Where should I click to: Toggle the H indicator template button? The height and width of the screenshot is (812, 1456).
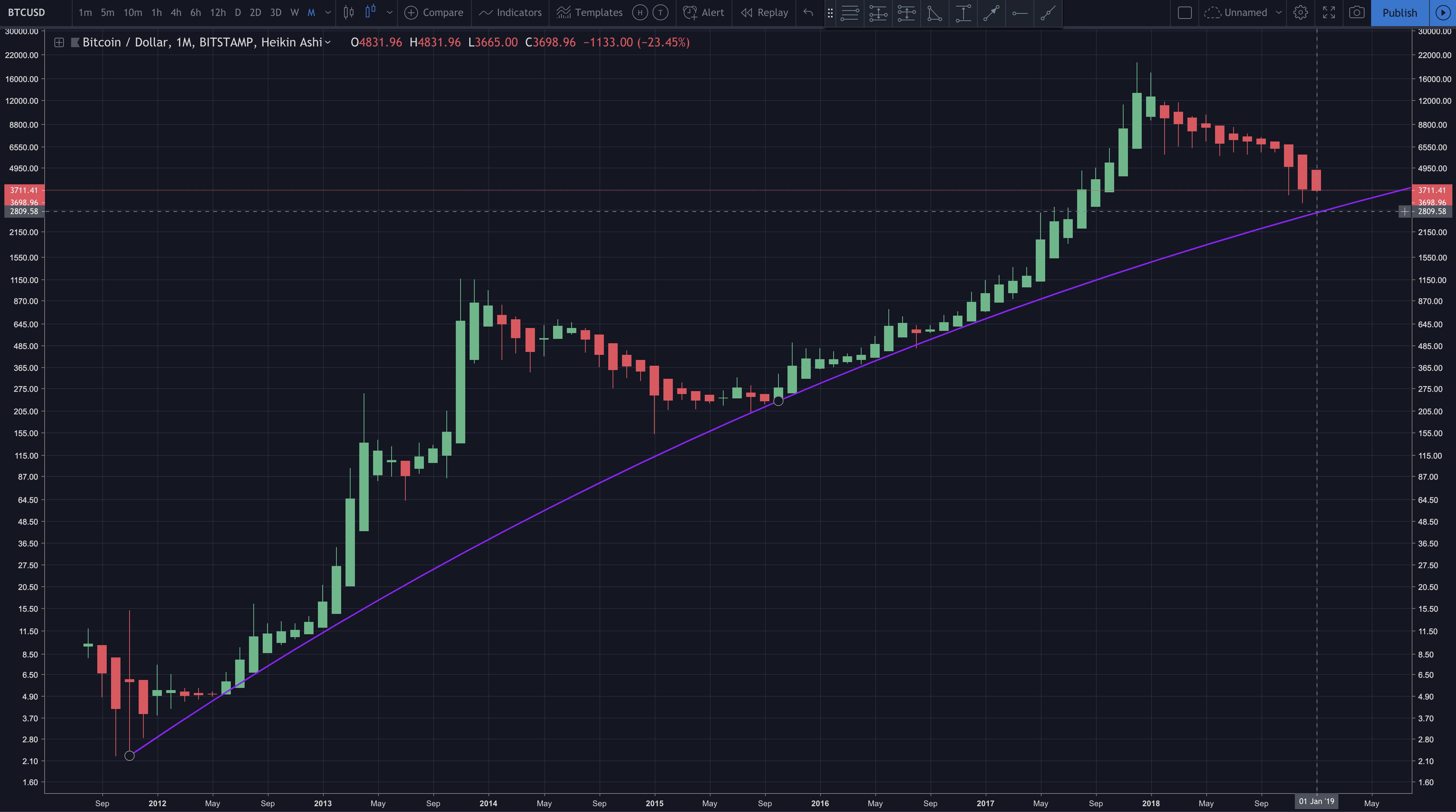pyautogui.click(x=640, y=12)
